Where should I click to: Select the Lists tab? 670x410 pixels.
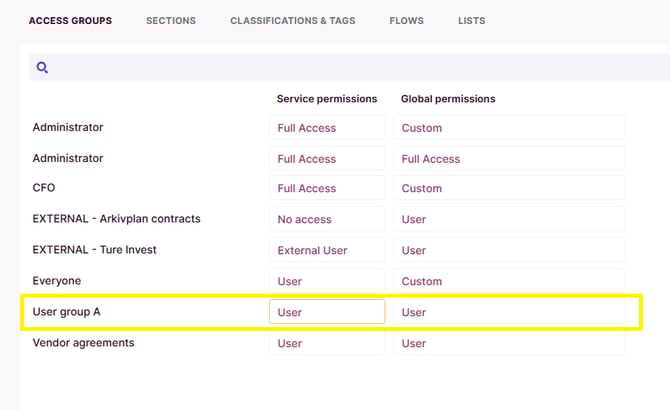[x=472, y=20]
